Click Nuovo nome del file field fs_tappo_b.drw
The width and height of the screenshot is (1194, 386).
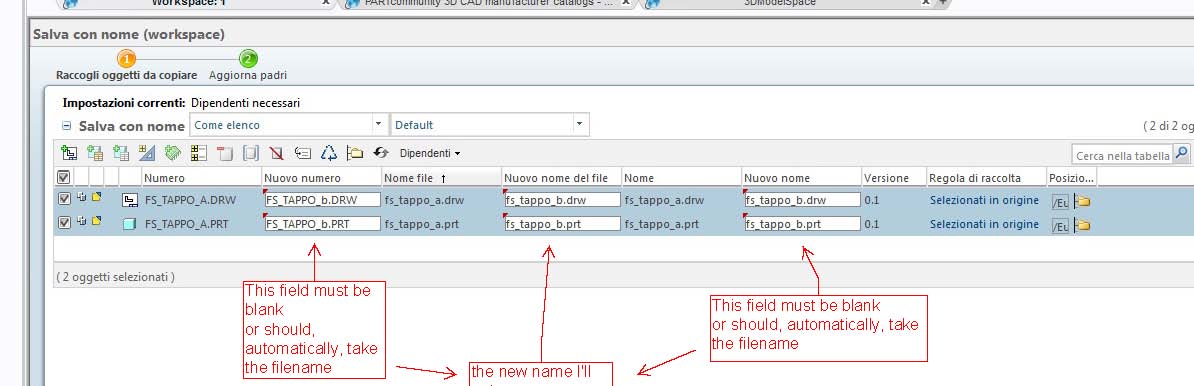(563, 200)
